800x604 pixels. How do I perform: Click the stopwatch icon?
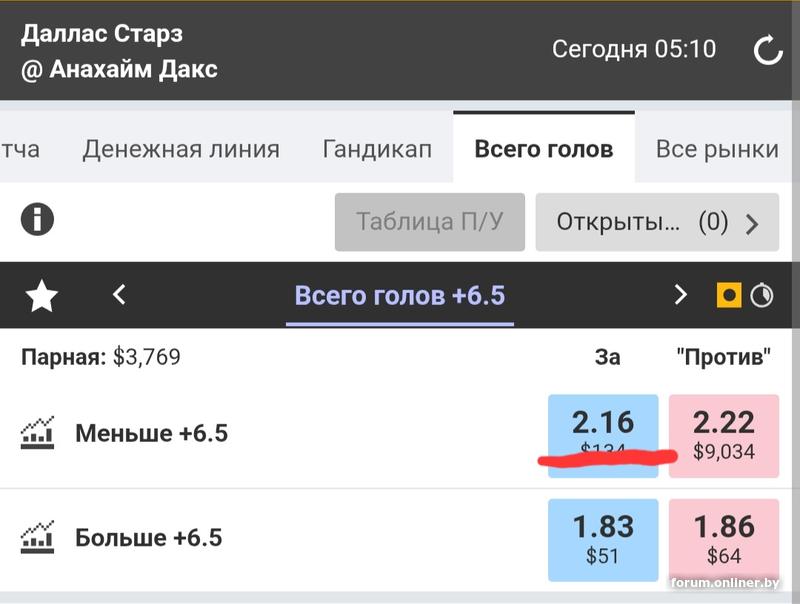click(762, 296)
